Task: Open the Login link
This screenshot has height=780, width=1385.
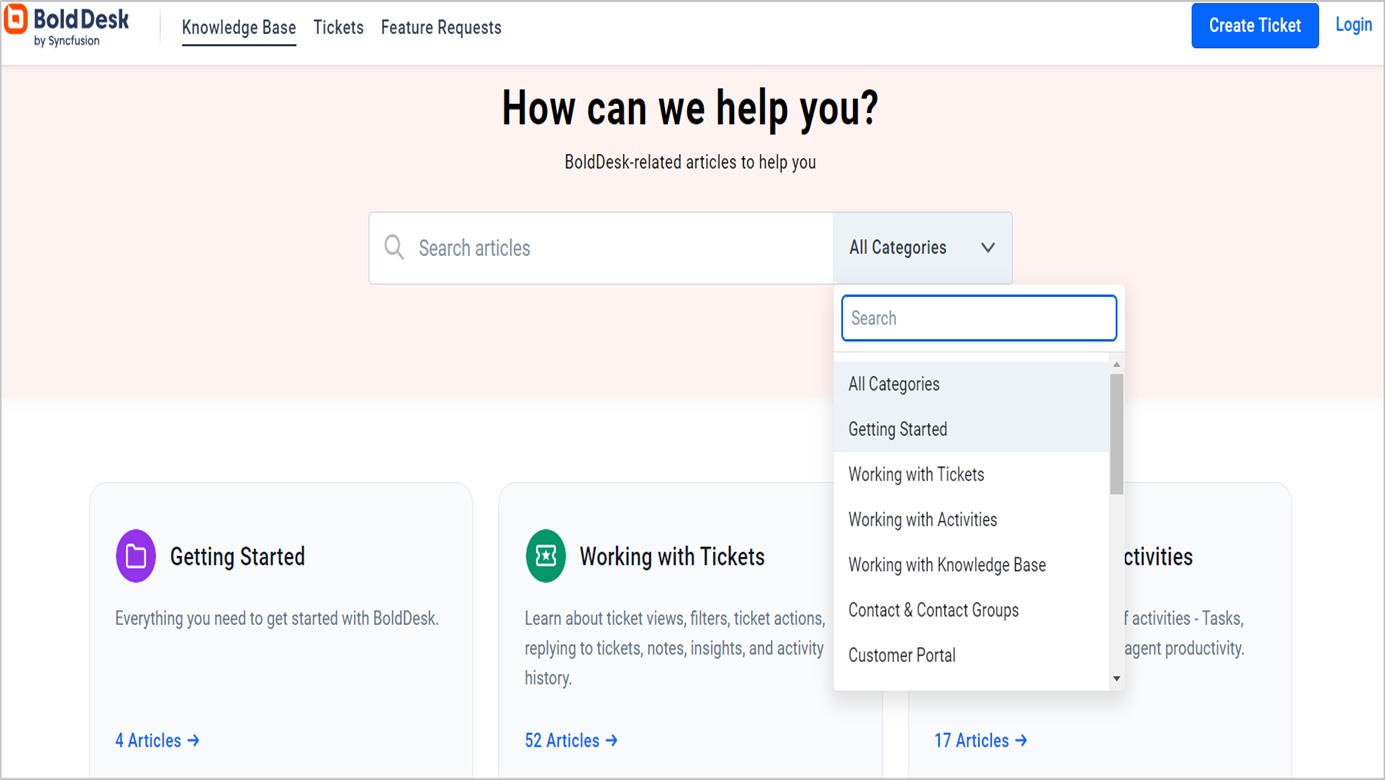Action: click(1353, 25)
